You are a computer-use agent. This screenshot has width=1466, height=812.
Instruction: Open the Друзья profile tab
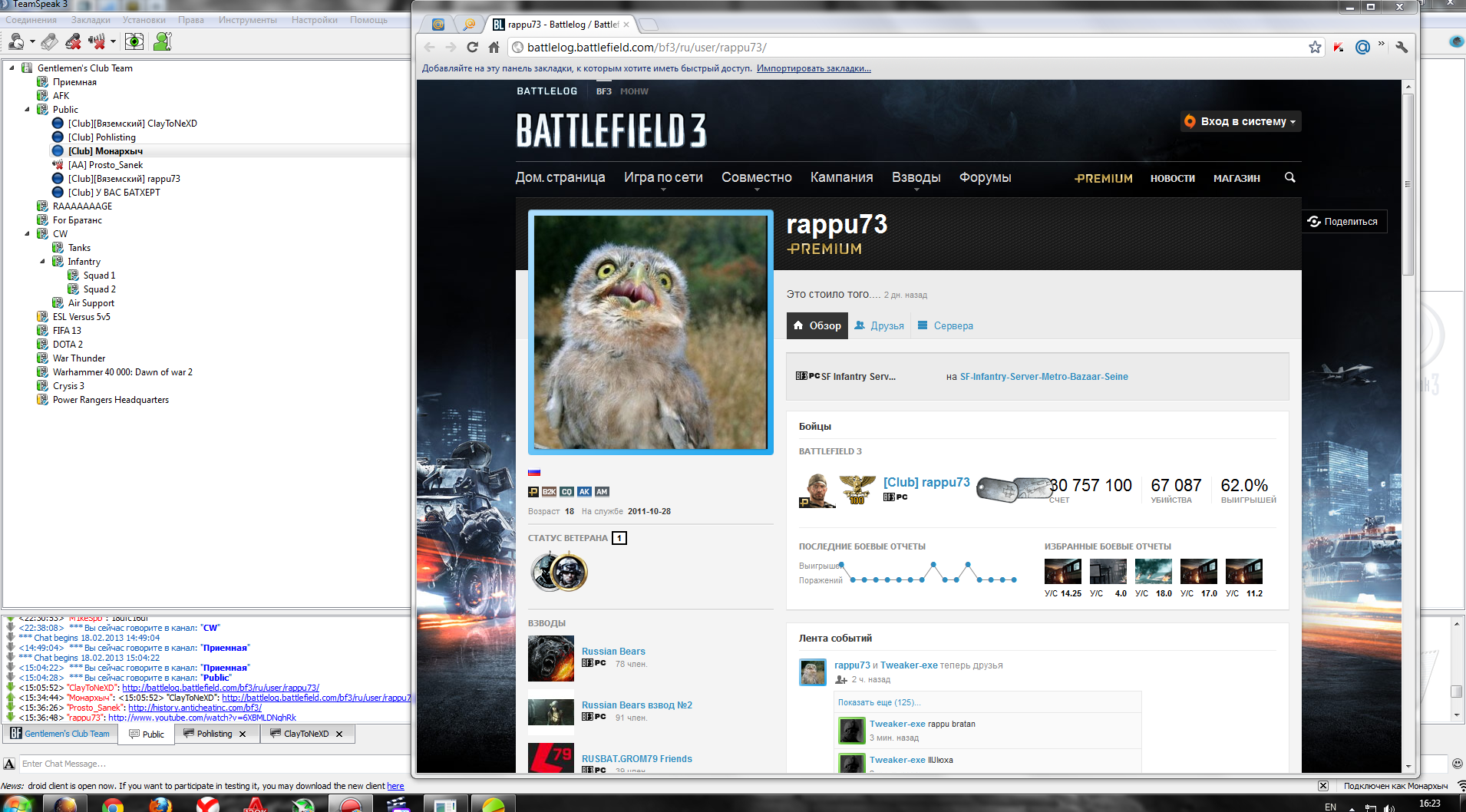coord(879,325)
